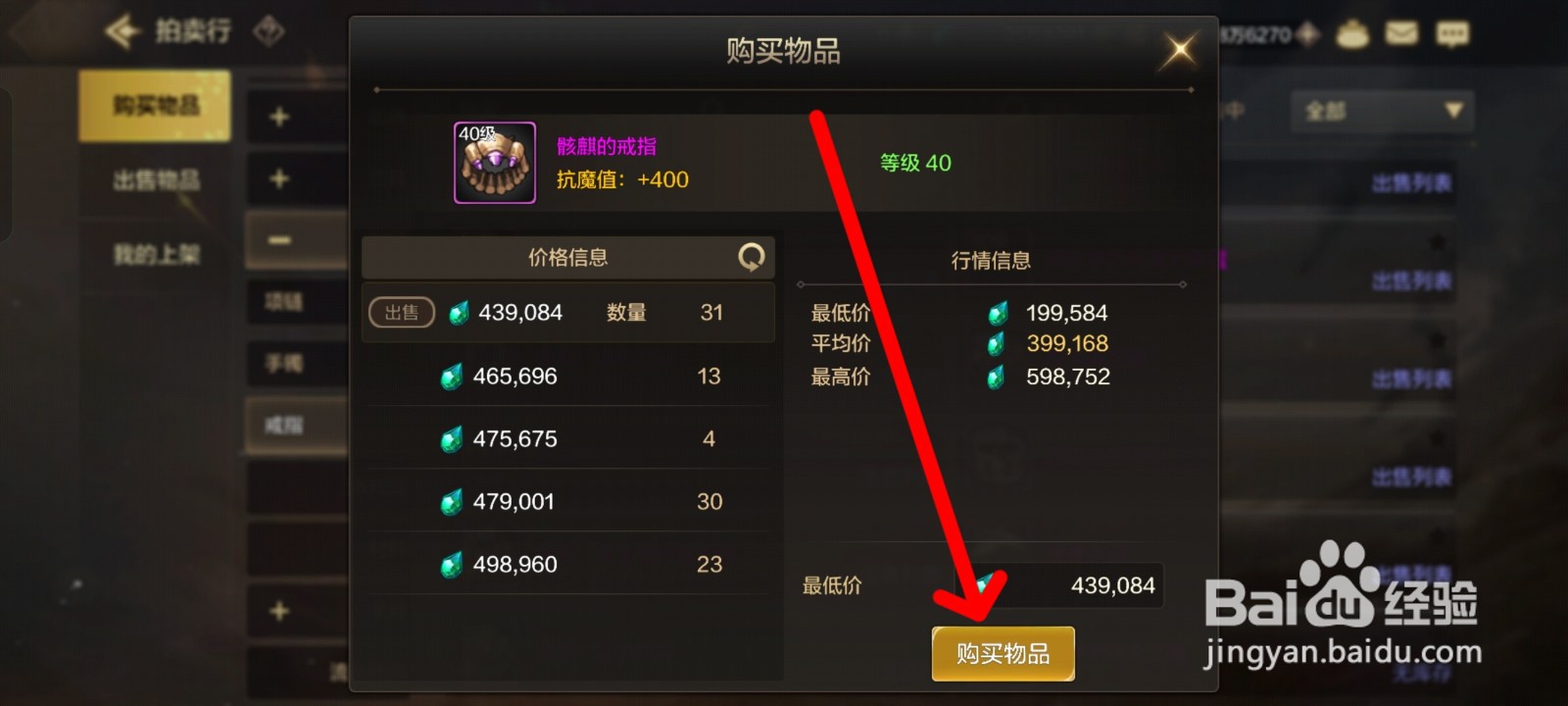This screenshot has width=1568, height=706.
Task: Click the diamond icon beside 拍卖行 title
Action: 269,31
